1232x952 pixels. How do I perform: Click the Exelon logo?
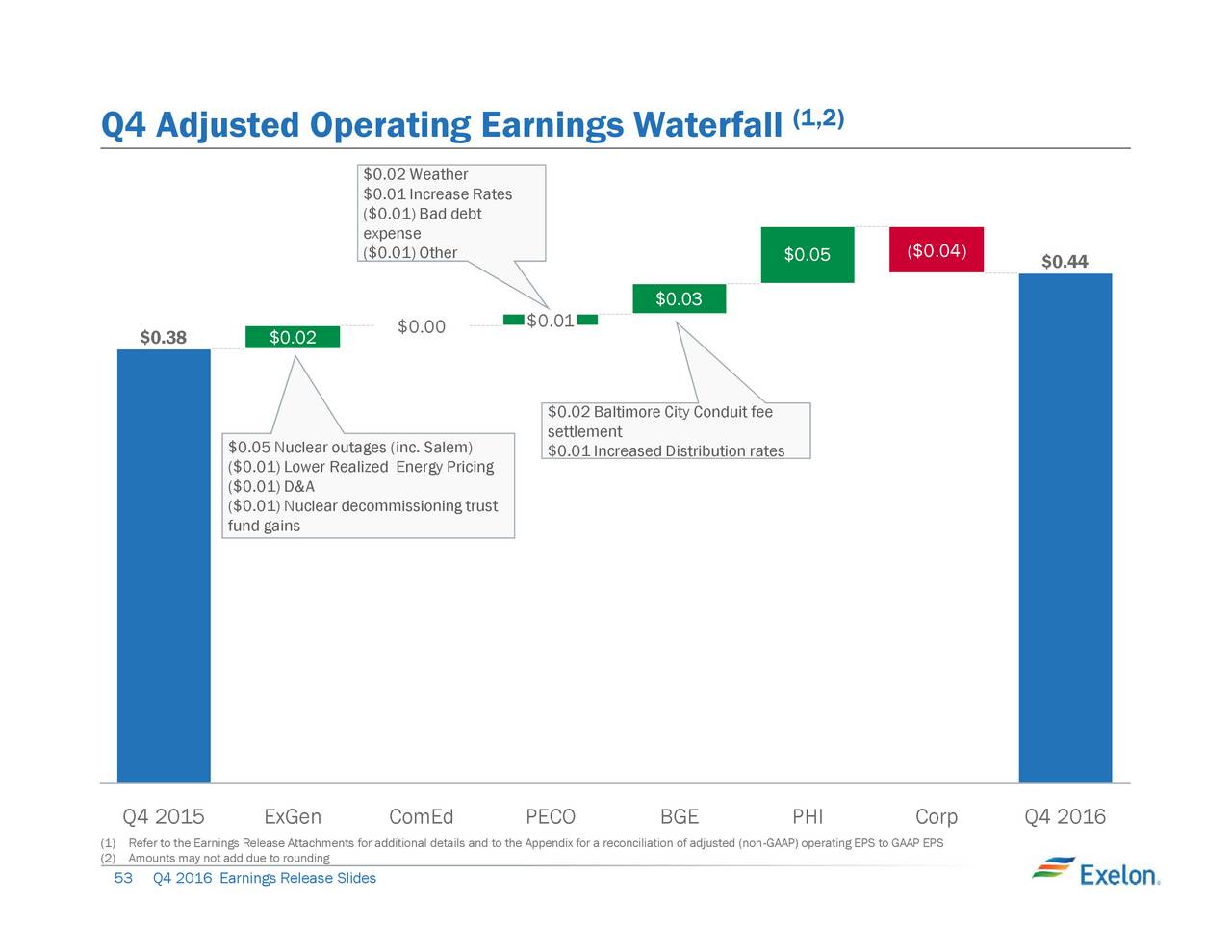(x=1095, y=870)
